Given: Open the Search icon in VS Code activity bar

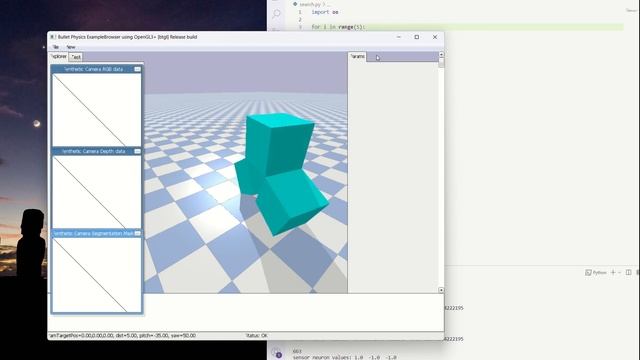Looking at the screenshot, I should 277,13.
